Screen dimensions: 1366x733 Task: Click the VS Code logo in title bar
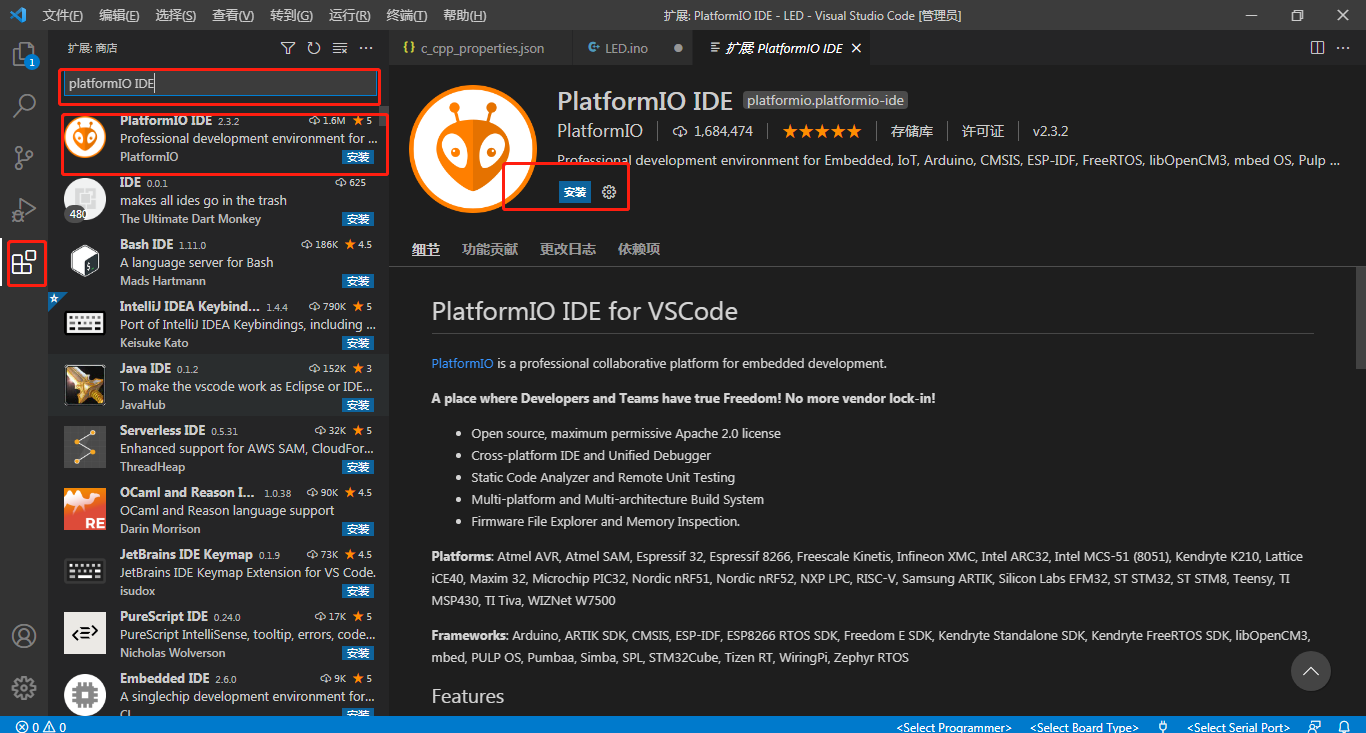(17, 15)
